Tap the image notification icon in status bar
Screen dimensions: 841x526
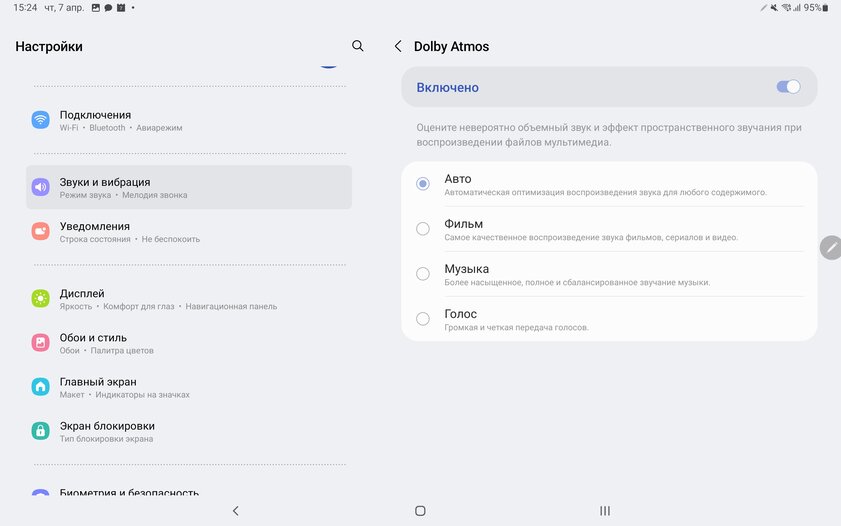pos(95,8)
